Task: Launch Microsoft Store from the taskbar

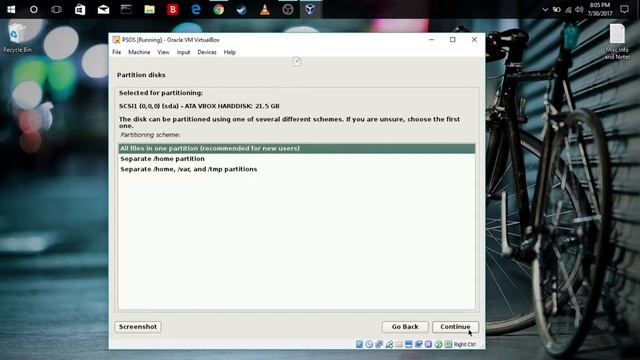Action: 80,9
